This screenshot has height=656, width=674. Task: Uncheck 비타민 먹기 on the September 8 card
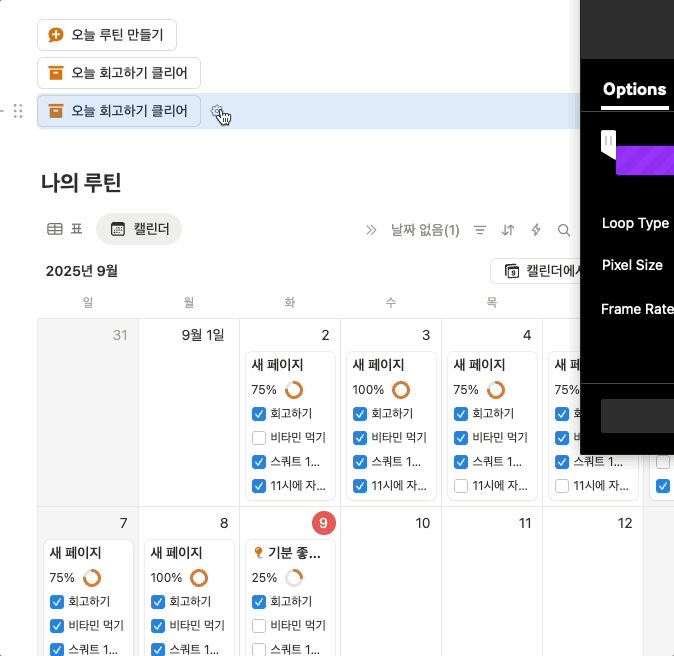tap(158, 625)
